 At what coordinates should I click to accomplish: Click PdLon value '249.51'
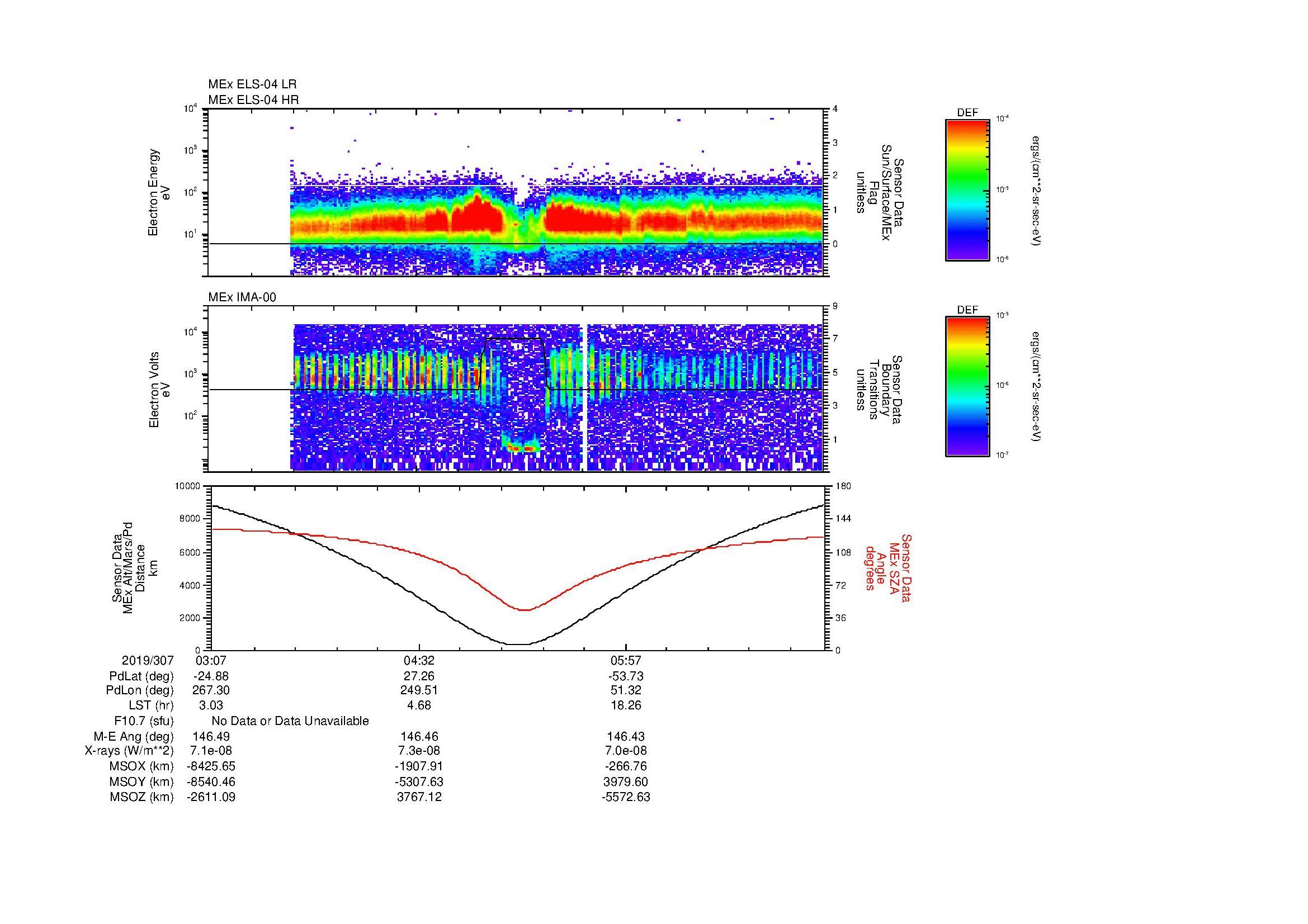(419, 690)
